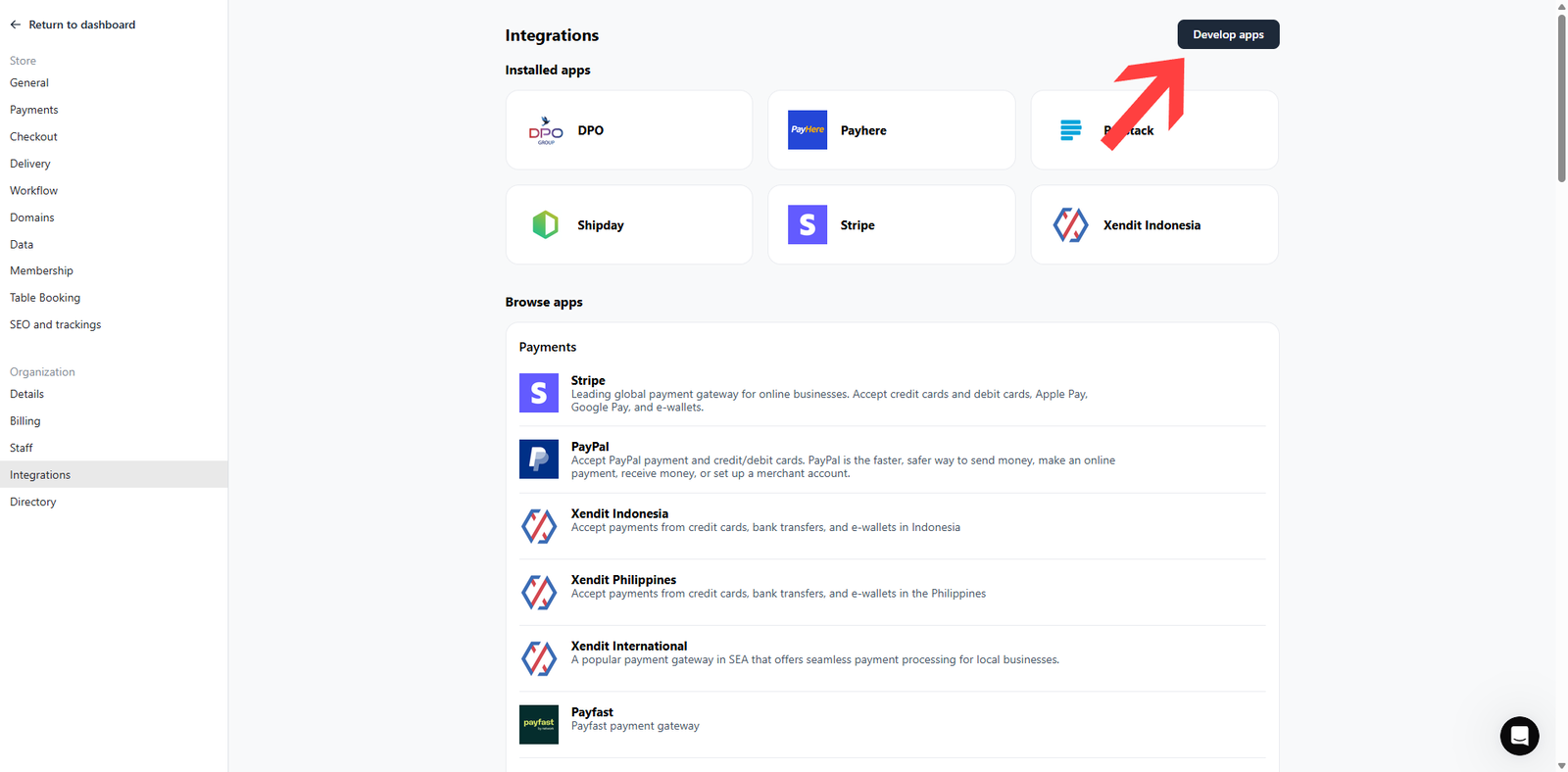
Task: Click Stripe title in Browse apps
Action: point(588,380)
